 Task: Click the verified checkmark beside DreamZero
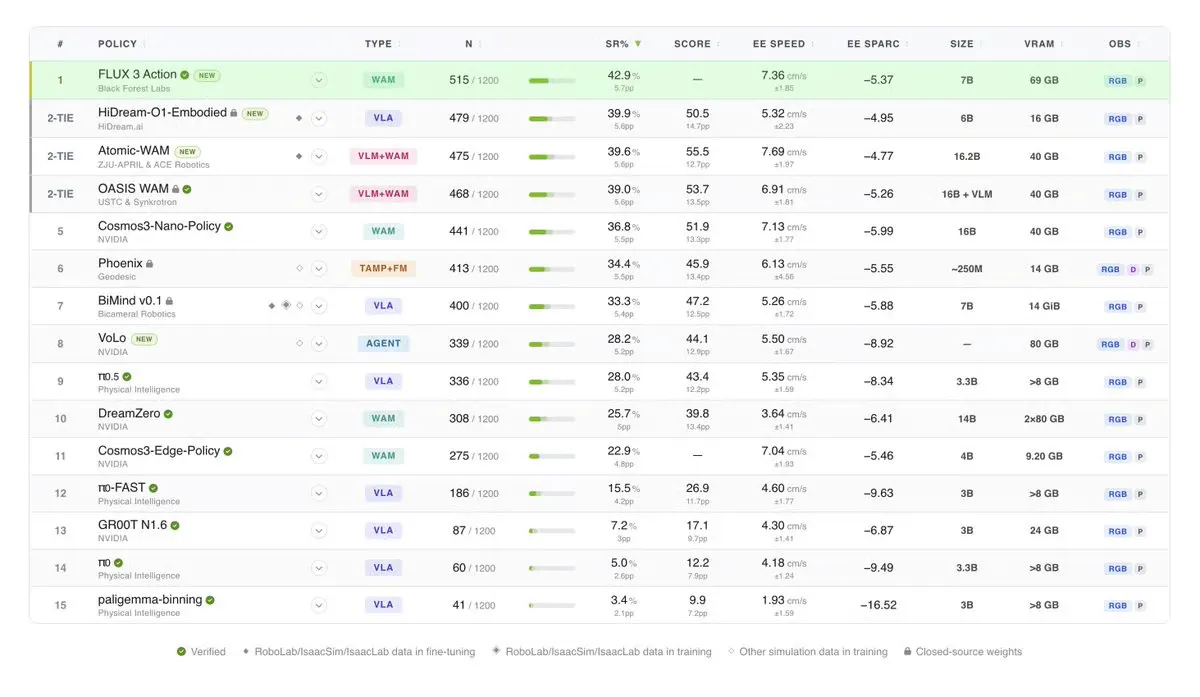point(168,414)
